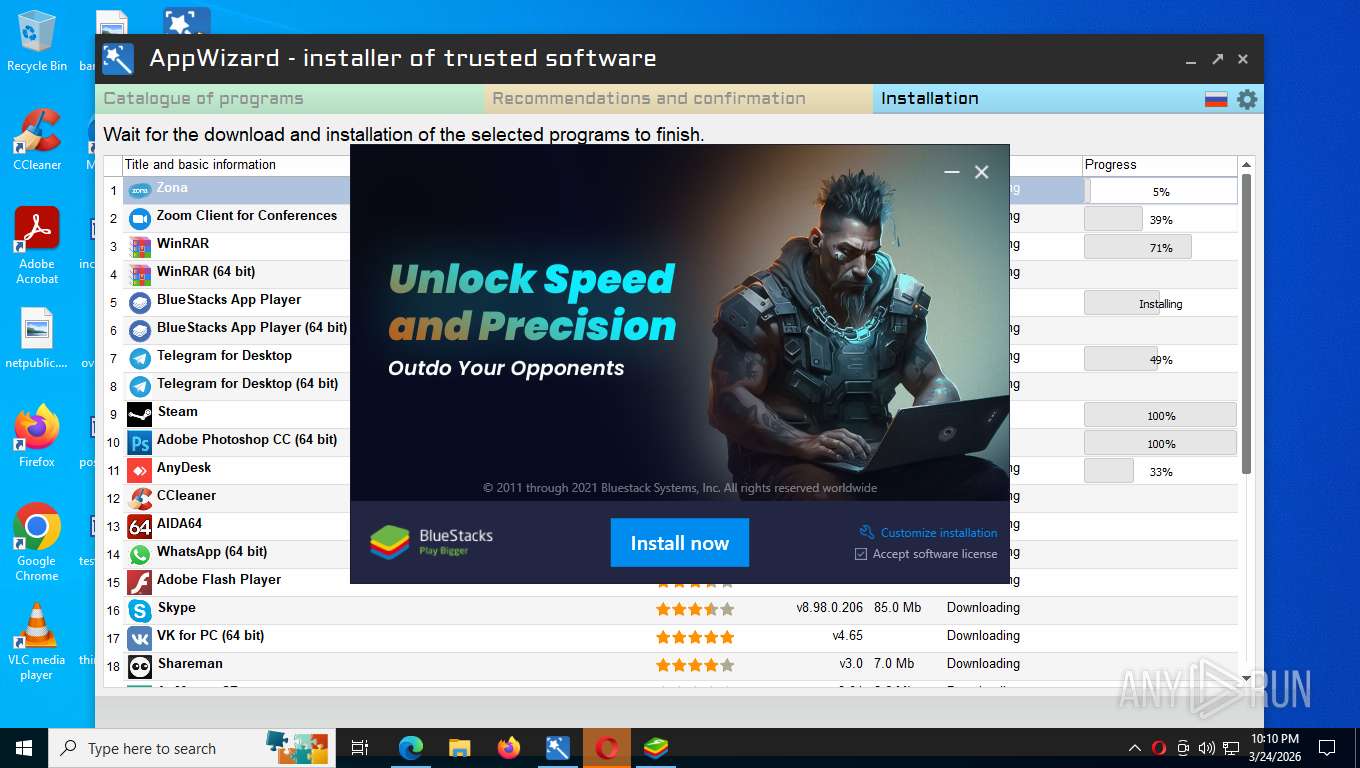Viewport: 1360px width, 768px height.
Task: Click the Steam icon in the list
Action: click(139, 414)
